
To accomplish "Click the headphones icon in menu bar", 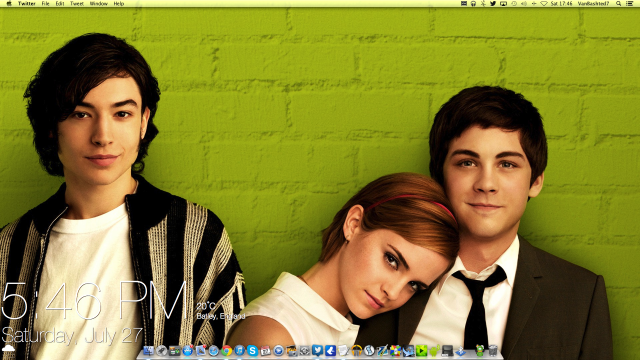I will pos(473,3).
